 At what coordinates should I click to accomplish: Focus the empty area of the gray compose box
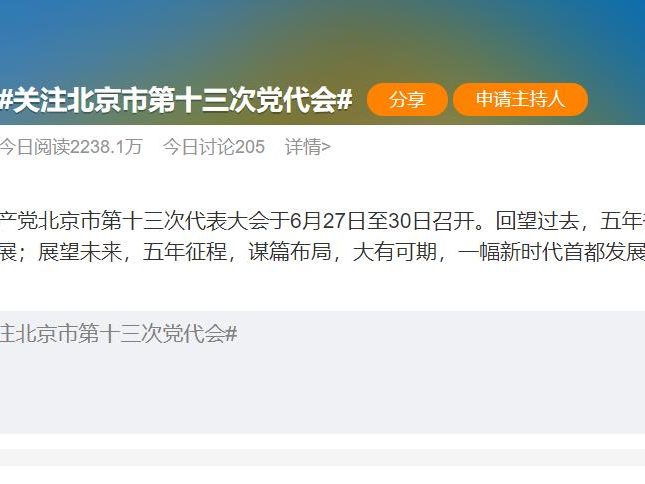[322, 391]
